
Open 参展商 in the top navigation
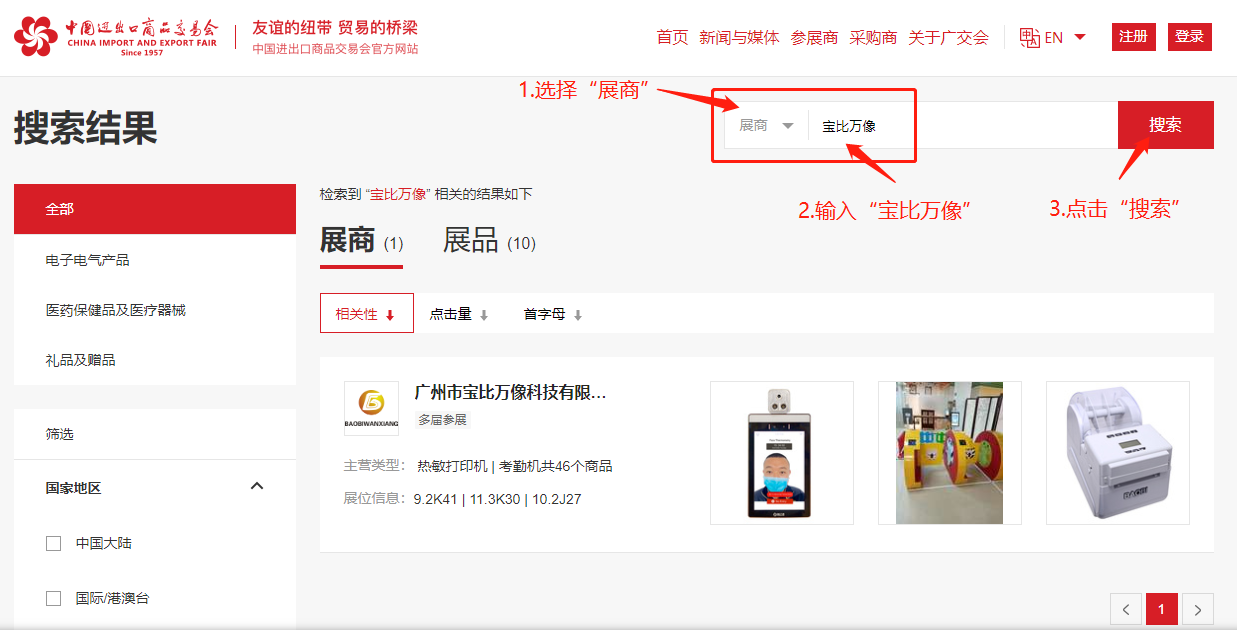(814, 38)
